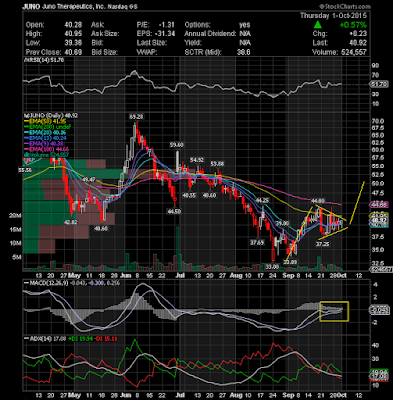Click the RSI(14) 51.70 indicator label
This screenshot has height=400, width=393.
pyautogui.click(x=44, y=60)
